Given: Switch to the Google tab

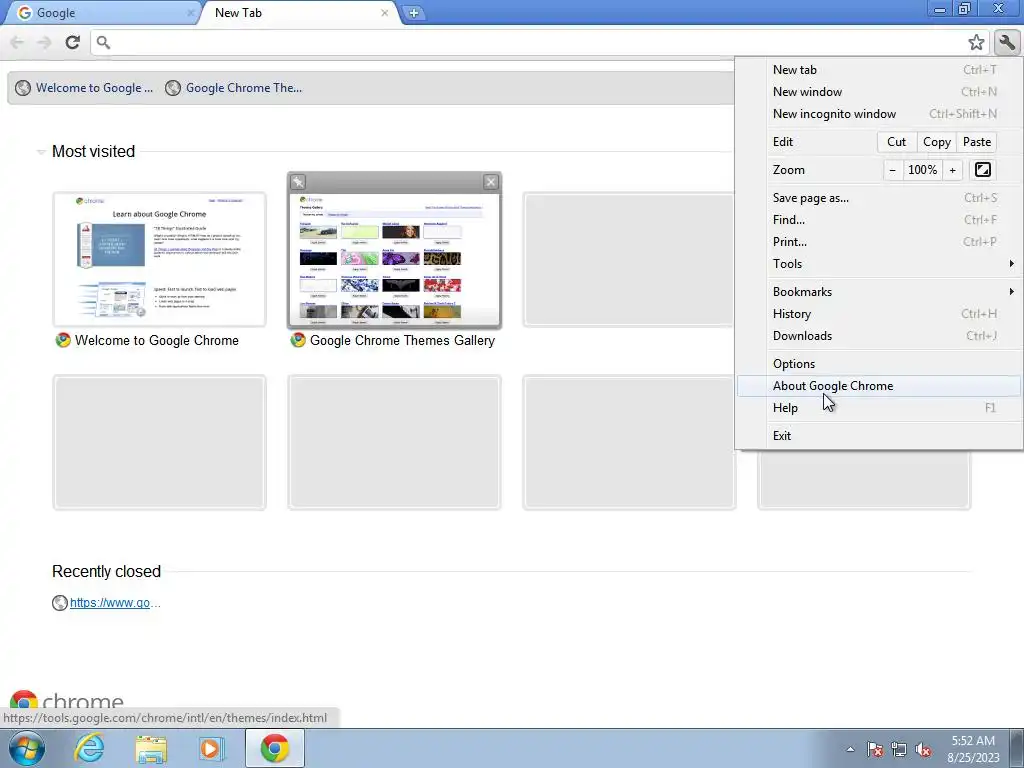Looking at the screenshot, I should (101, 13).
